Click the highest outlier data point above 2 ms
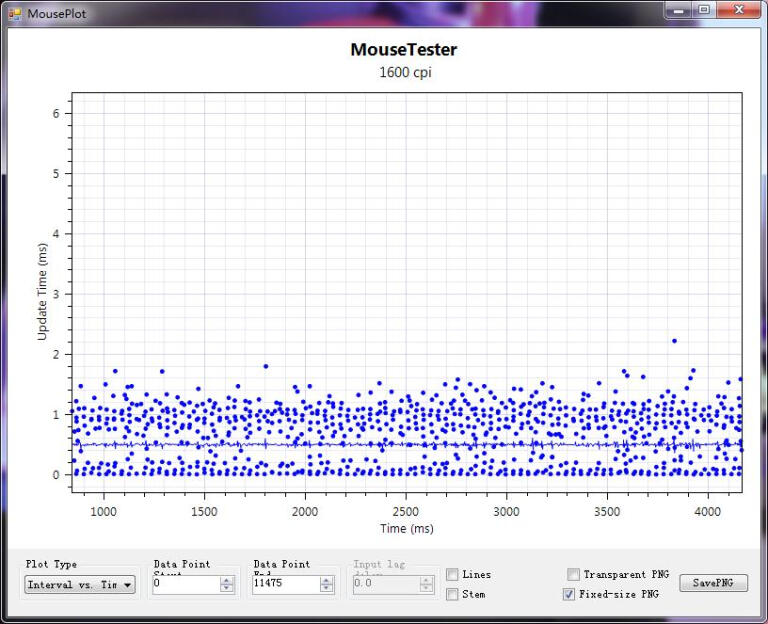The width and height of the screenshot is (768, 624). point(674,341)
